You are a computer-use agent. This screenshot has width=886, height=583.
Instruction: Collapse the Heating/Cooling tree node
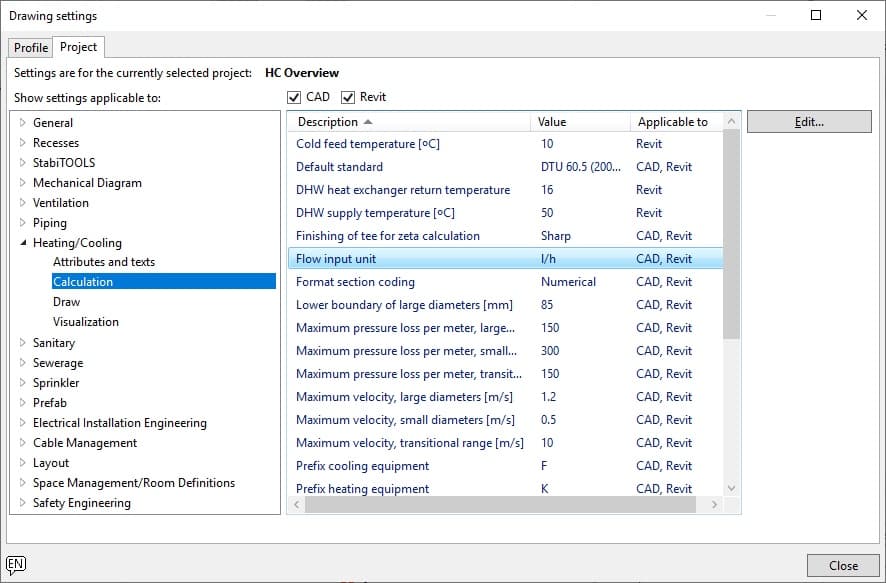pos(23,243)
